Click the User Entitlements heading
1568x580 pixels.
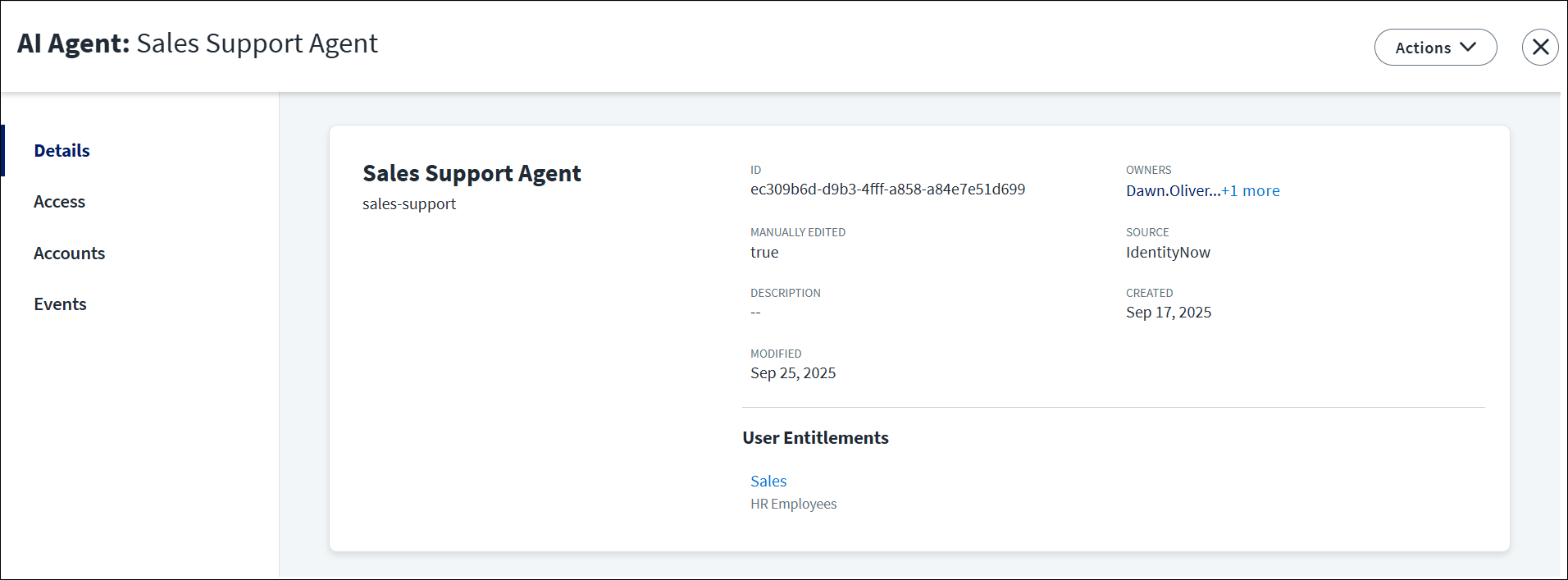point(815,438)
